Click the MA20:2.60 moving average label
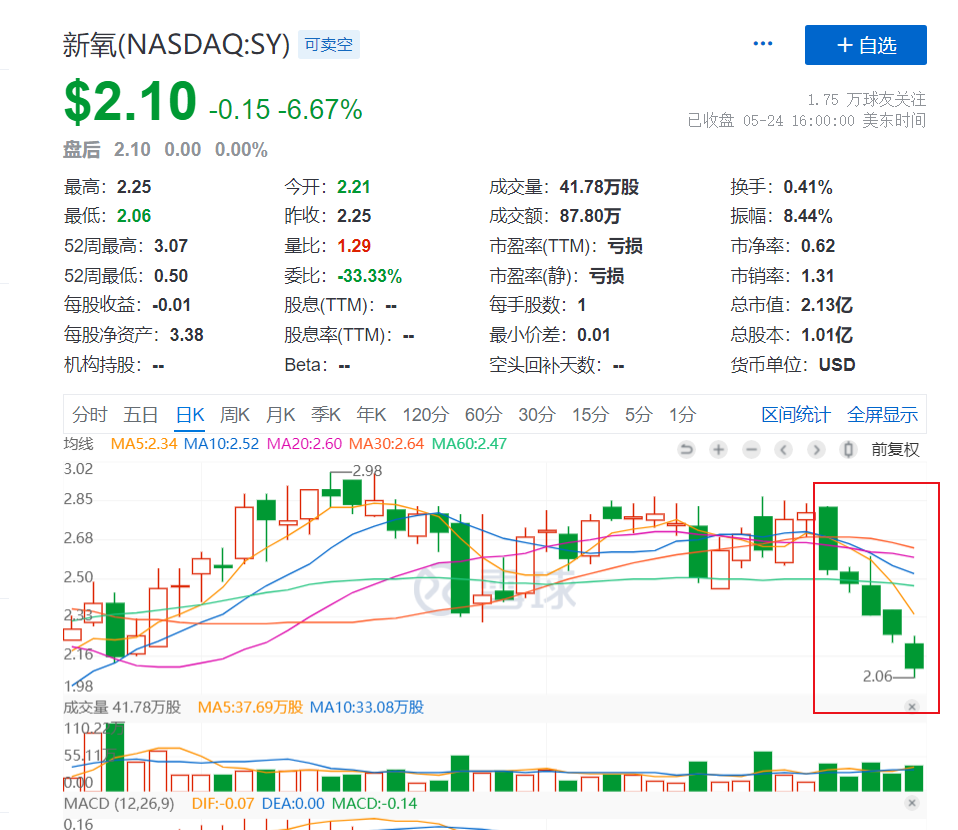The image size is (958, 830). [304, 444]
